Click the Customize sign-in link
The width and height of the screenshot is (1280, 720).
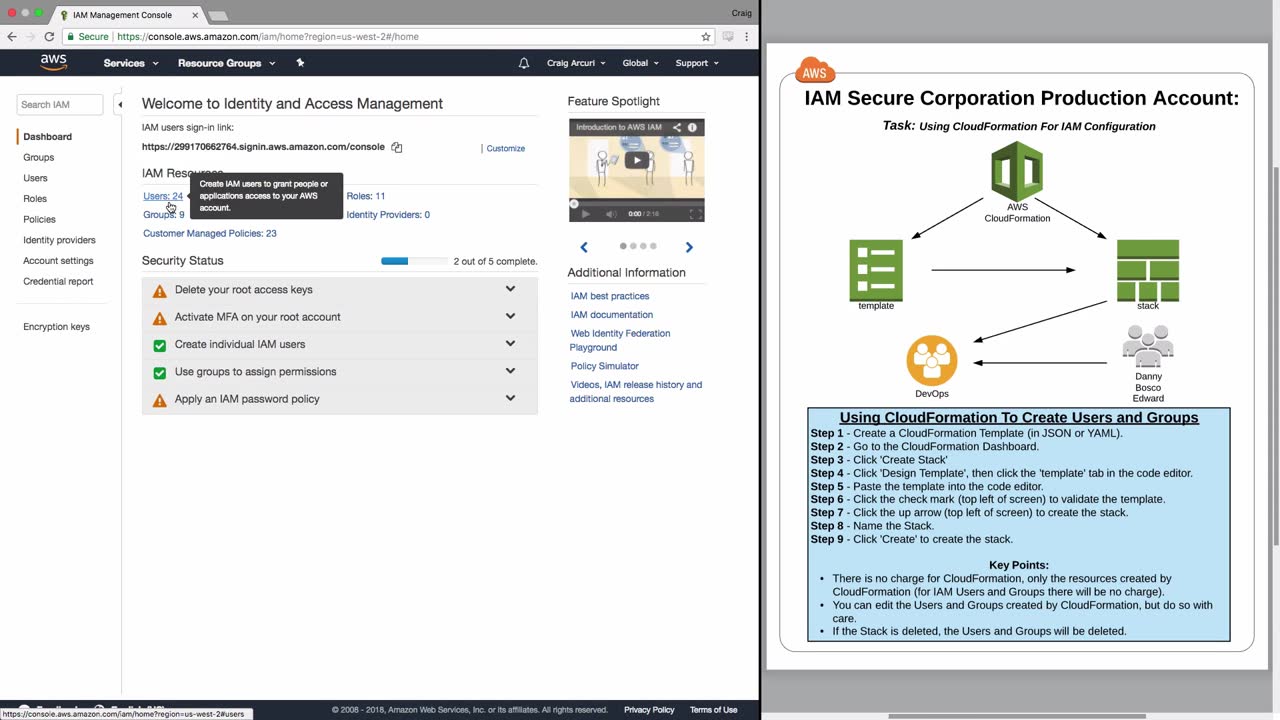[506, 149]
